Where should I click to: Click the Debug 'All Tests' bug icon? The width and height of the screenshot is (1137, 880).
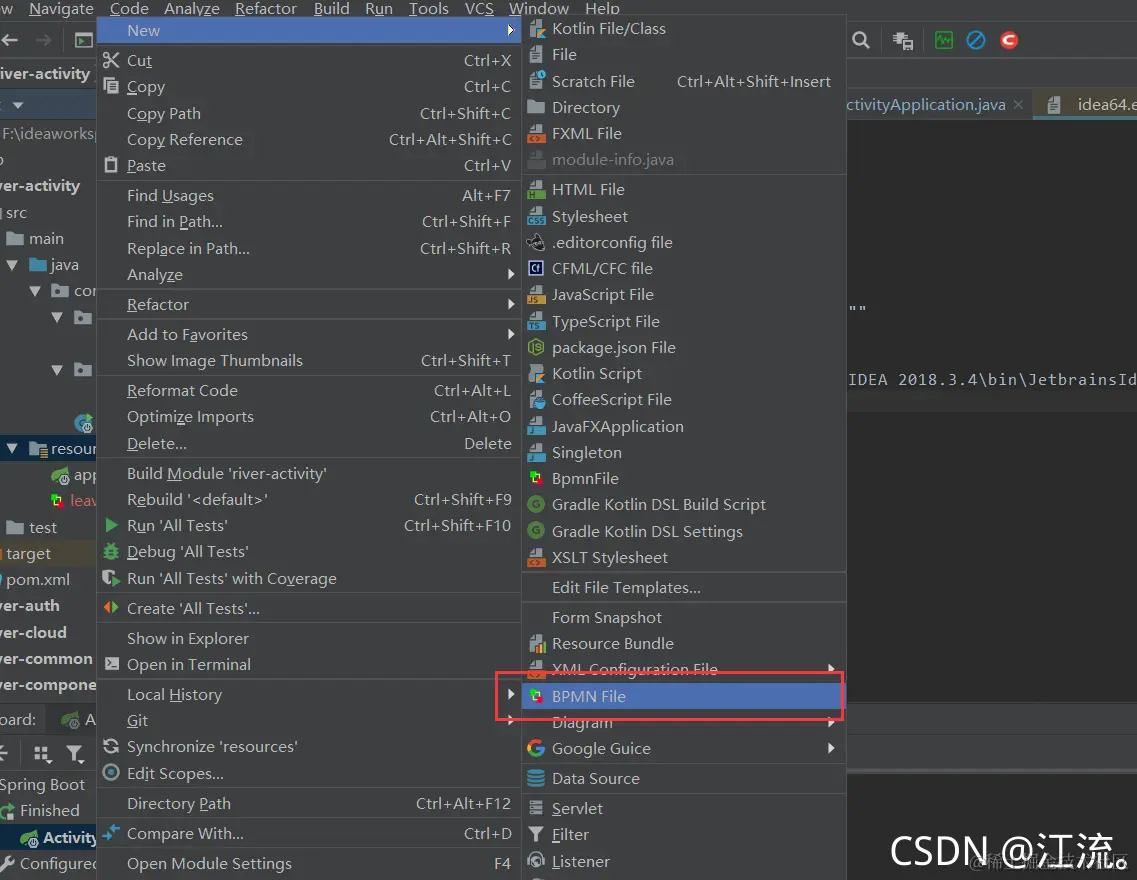tap(111, 552)
